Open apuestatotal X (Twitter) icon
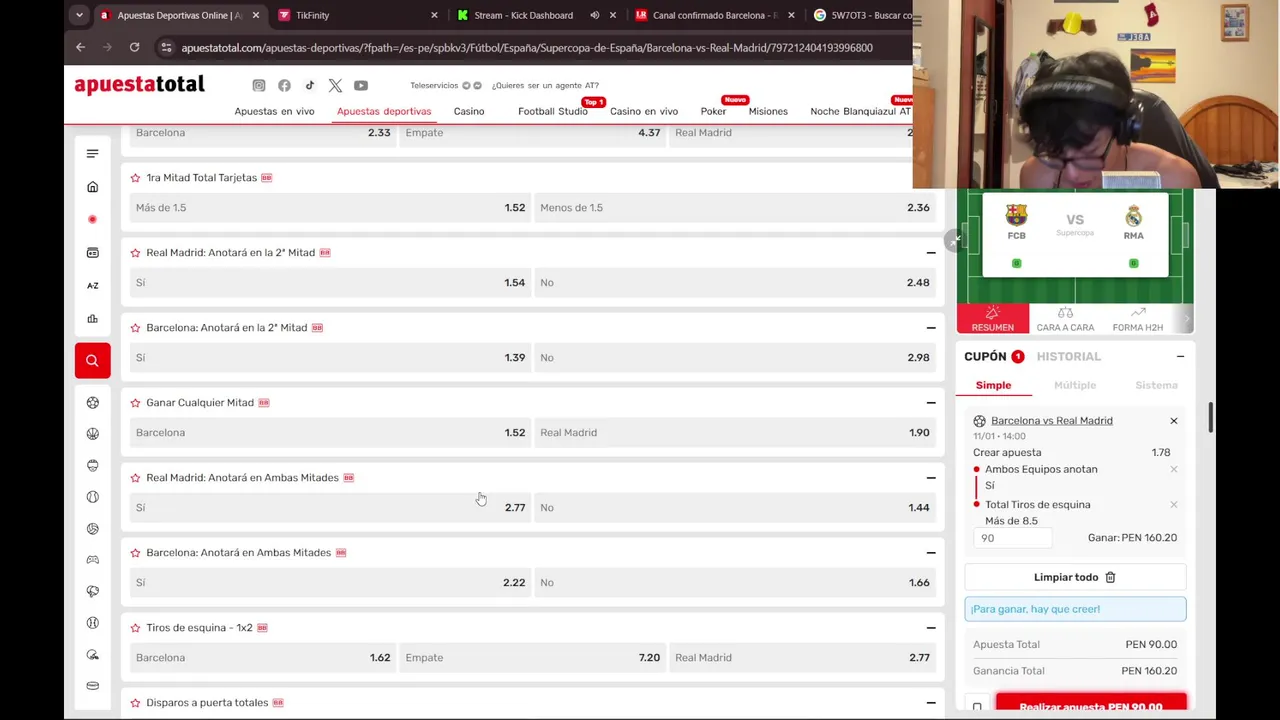This screenshot has width=1280, height=720. pos(335,85)
